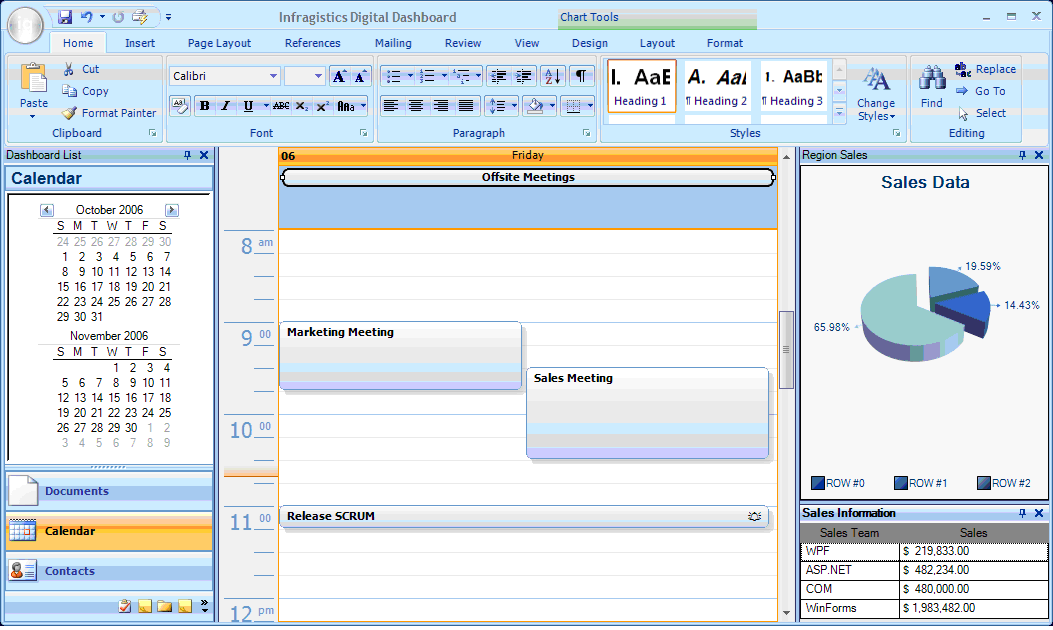Click the Strikethrough ABC icon
Image resolution: width=1053 pixels, height=630 pixels.
[x=281, y=106]
